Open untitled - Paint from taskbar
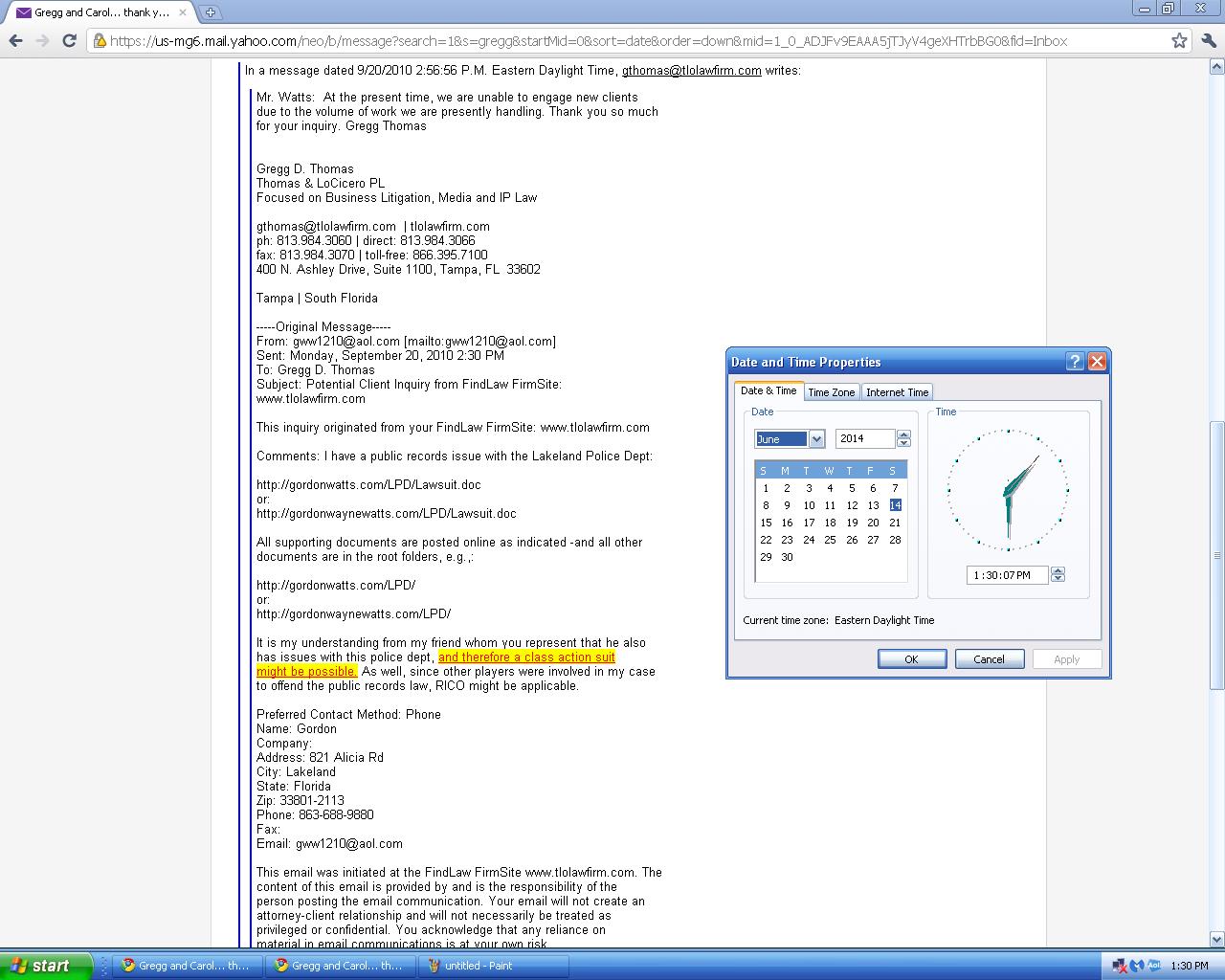1225x980 pixels. 493,966
